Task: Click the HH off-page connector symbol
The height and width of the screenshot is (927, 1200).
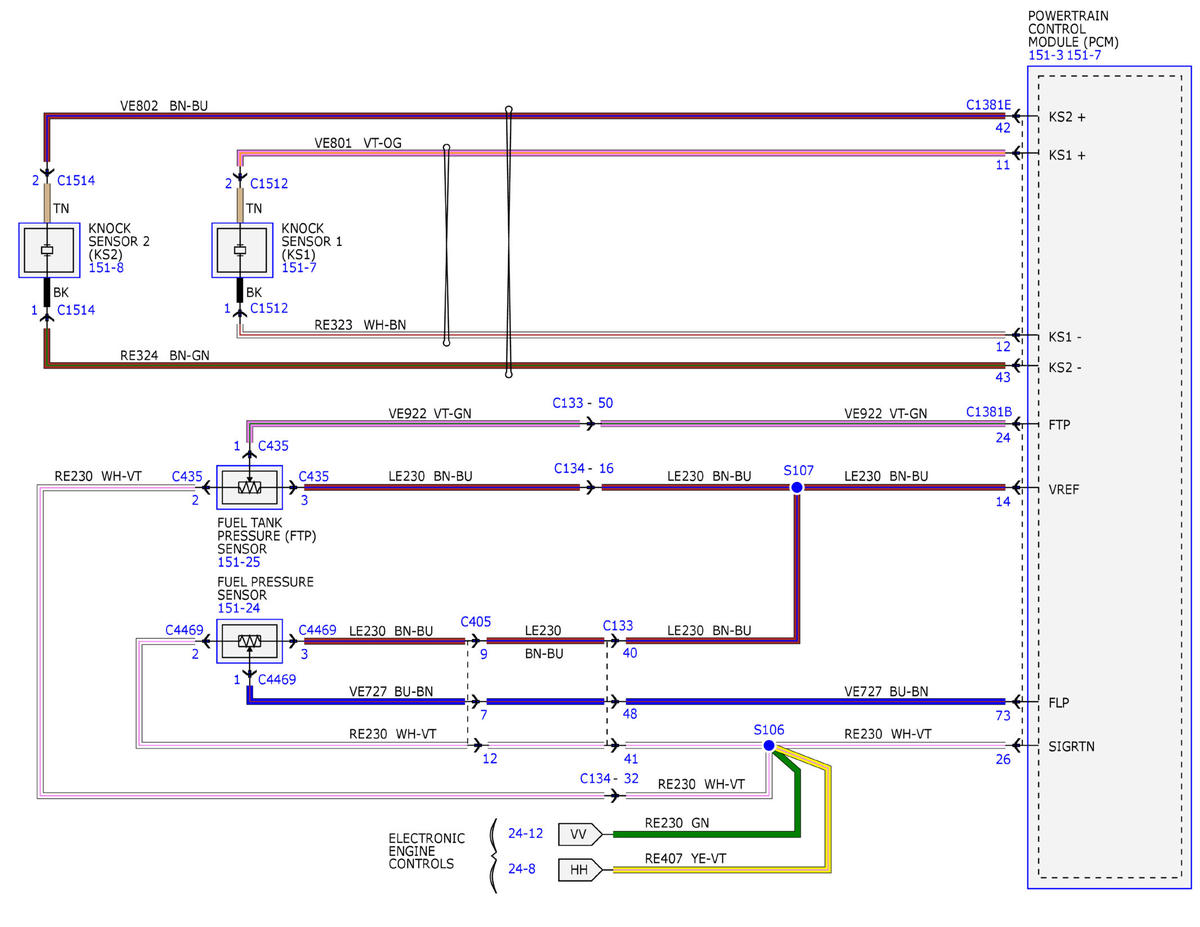Action: pyautogui.click(x=579, y=870)
